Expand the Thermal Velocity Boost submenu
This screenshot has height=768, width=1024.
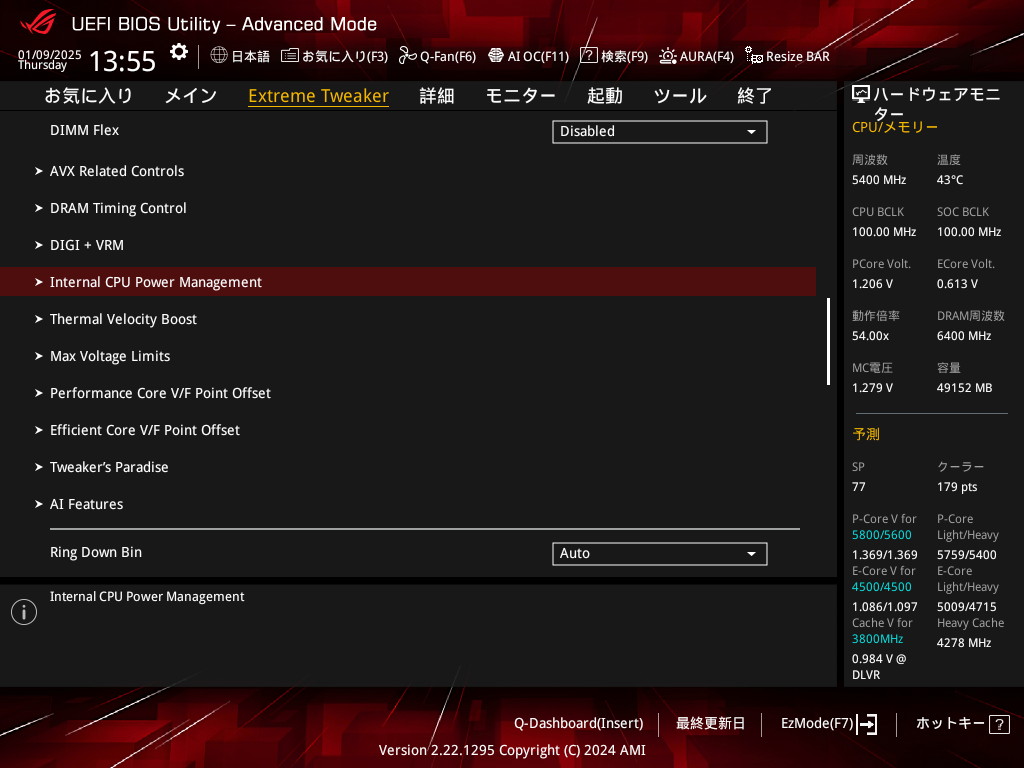[x=123, y=319]
